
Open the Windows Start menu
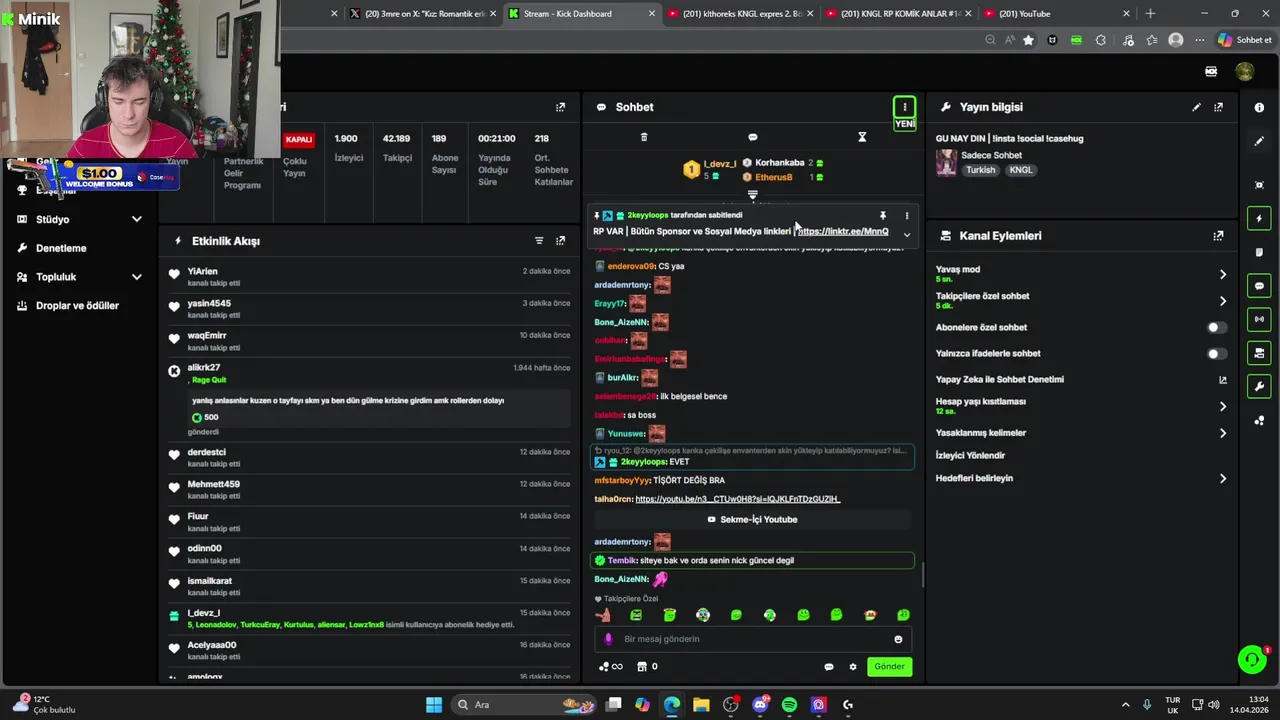434,705
